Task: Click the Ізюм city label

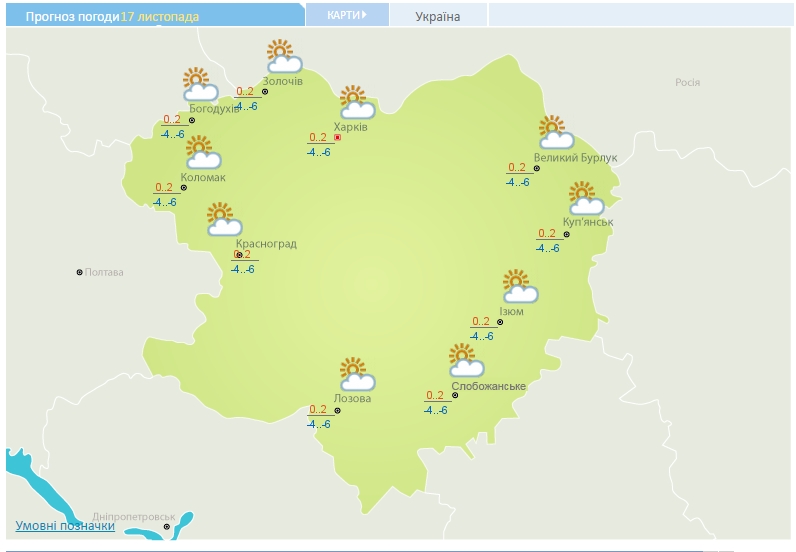Action: coord(511,311)
